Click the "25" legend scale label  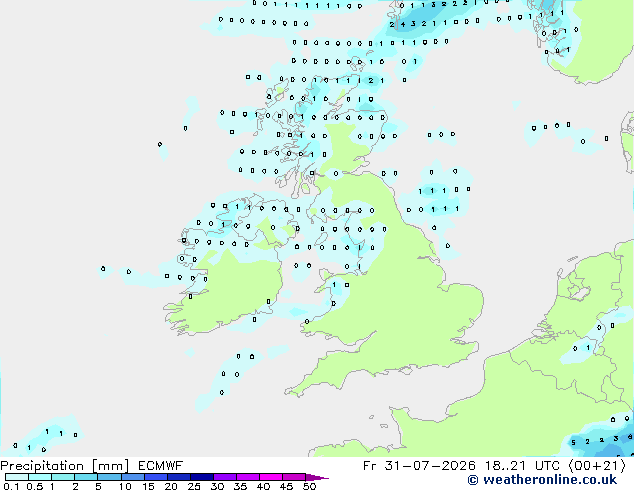pyautogui.click(x=194, y=486)
